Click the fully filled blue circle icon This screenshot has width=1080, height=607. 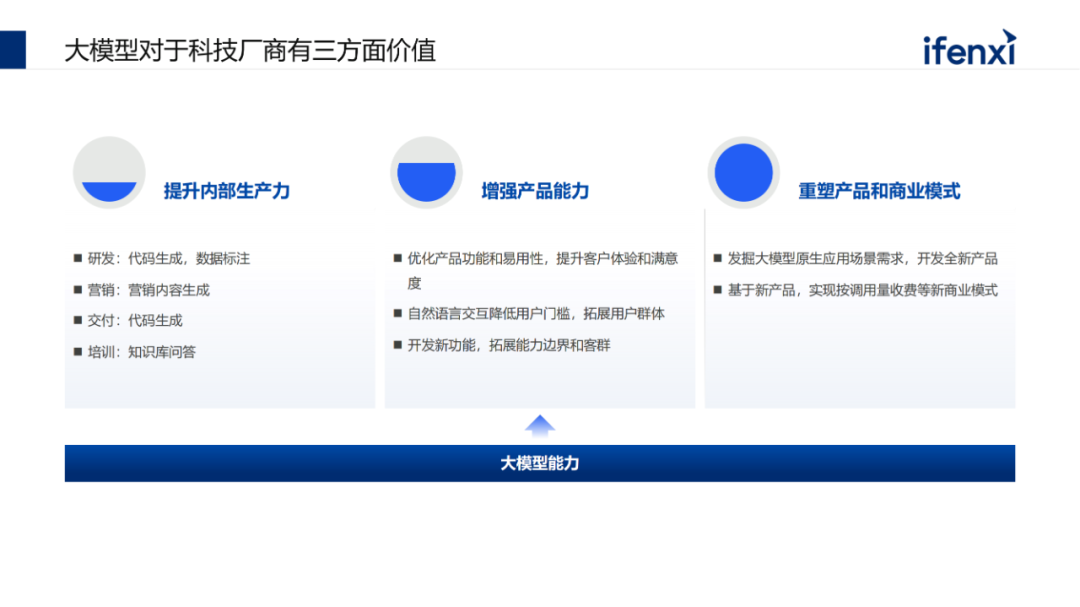pos(744,173)
